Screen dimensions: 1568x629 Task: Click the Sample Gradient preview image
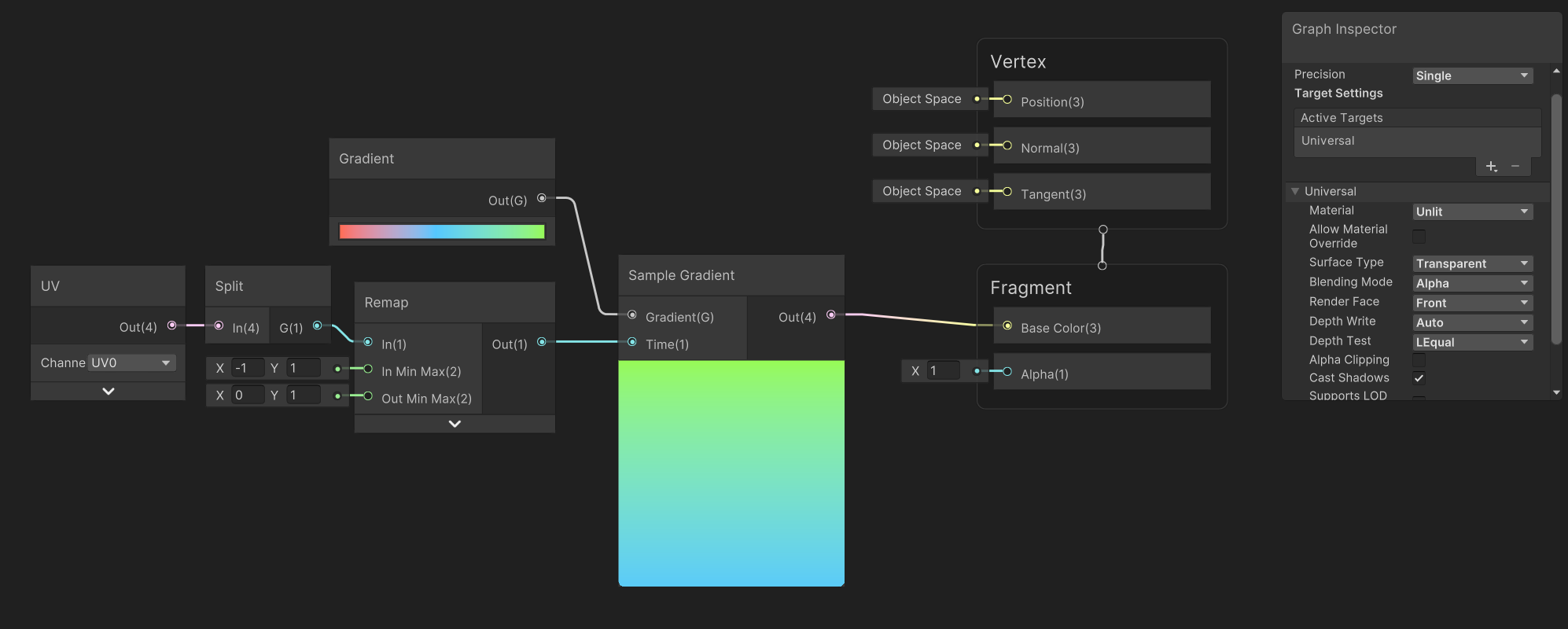point(731,473)
